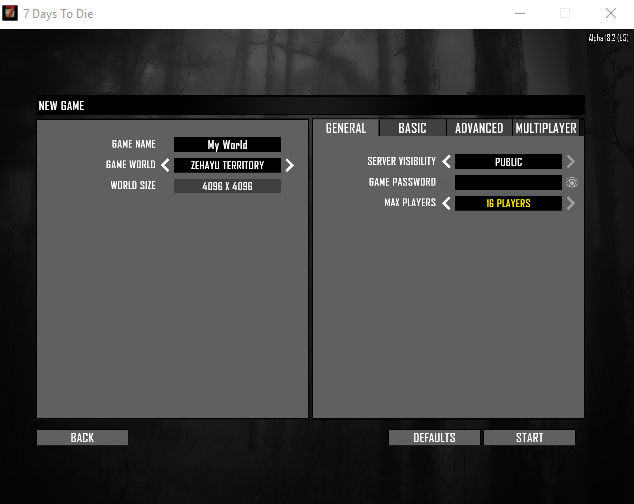Screen dimensions: 634x504
Task: Click the Game Password field
Action: pyautogui.click(x=508, y=182)
